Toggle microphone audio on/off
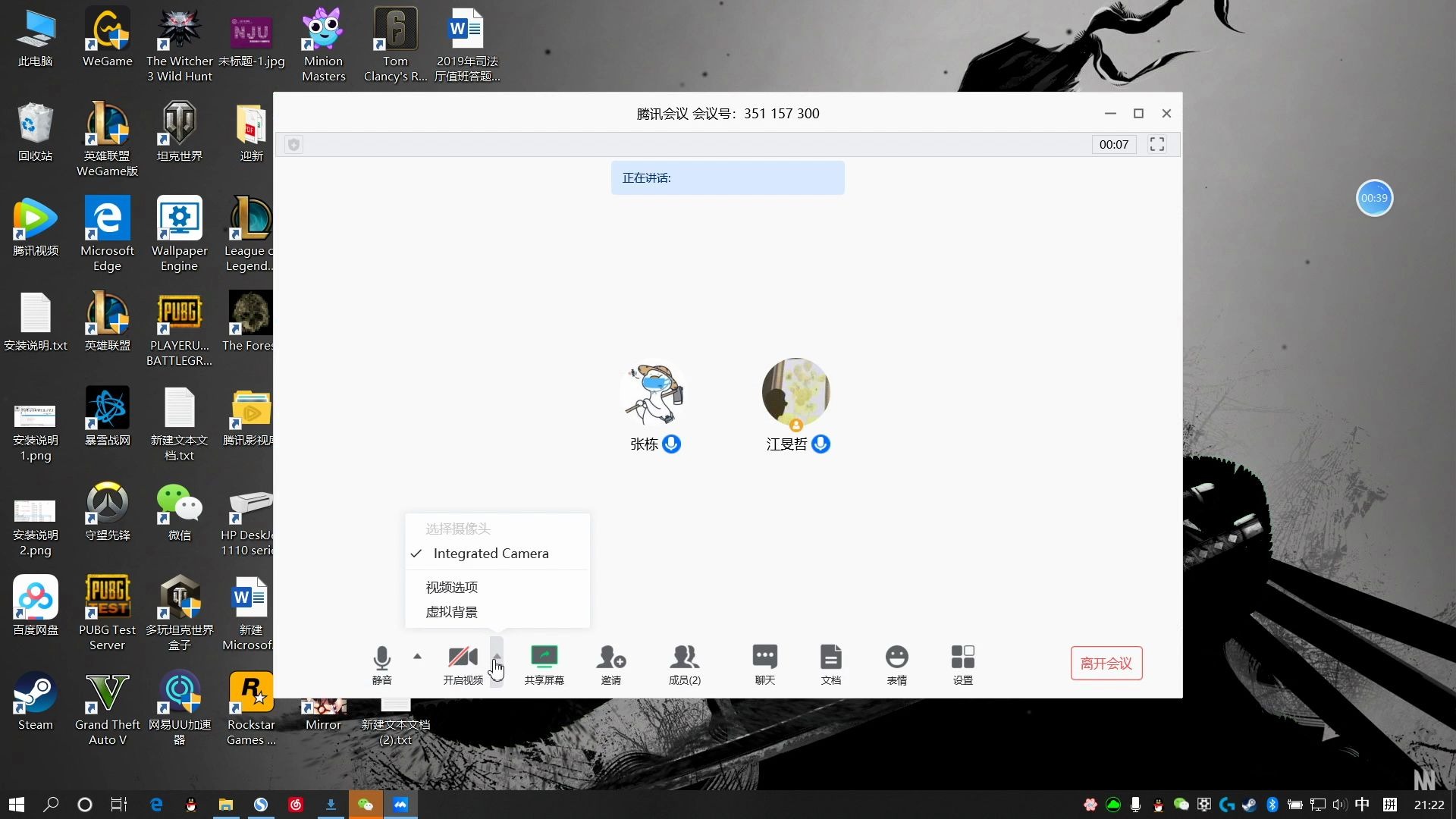The width and height of the screenshot is (1456, 819). pyautogui.click(x=381, y=663)
